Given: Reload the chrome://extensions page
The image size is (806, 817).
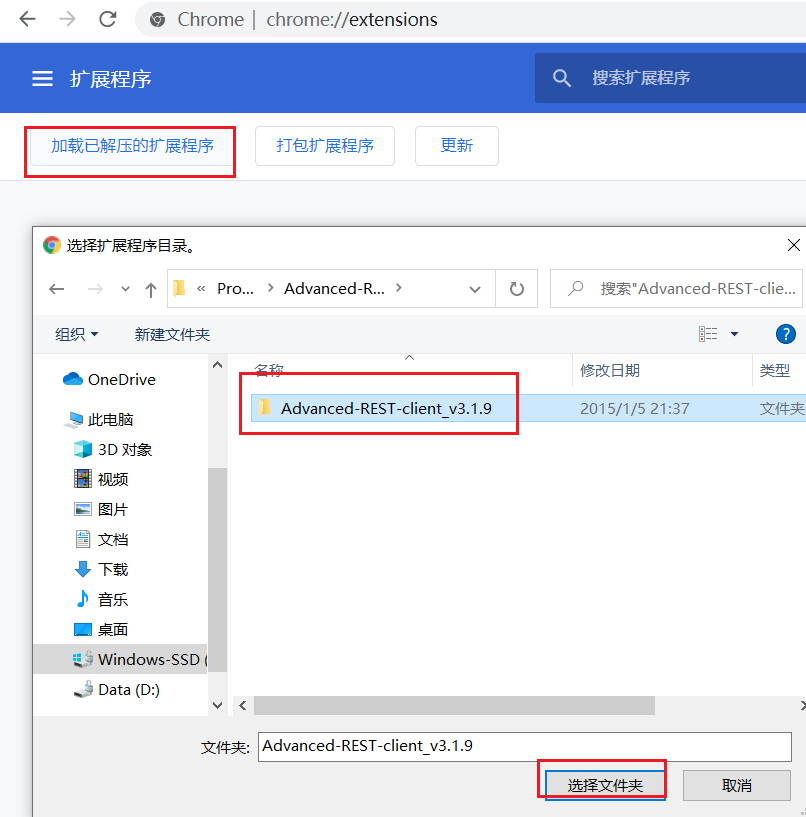Looking at the screenshot, I should [107, 19].
